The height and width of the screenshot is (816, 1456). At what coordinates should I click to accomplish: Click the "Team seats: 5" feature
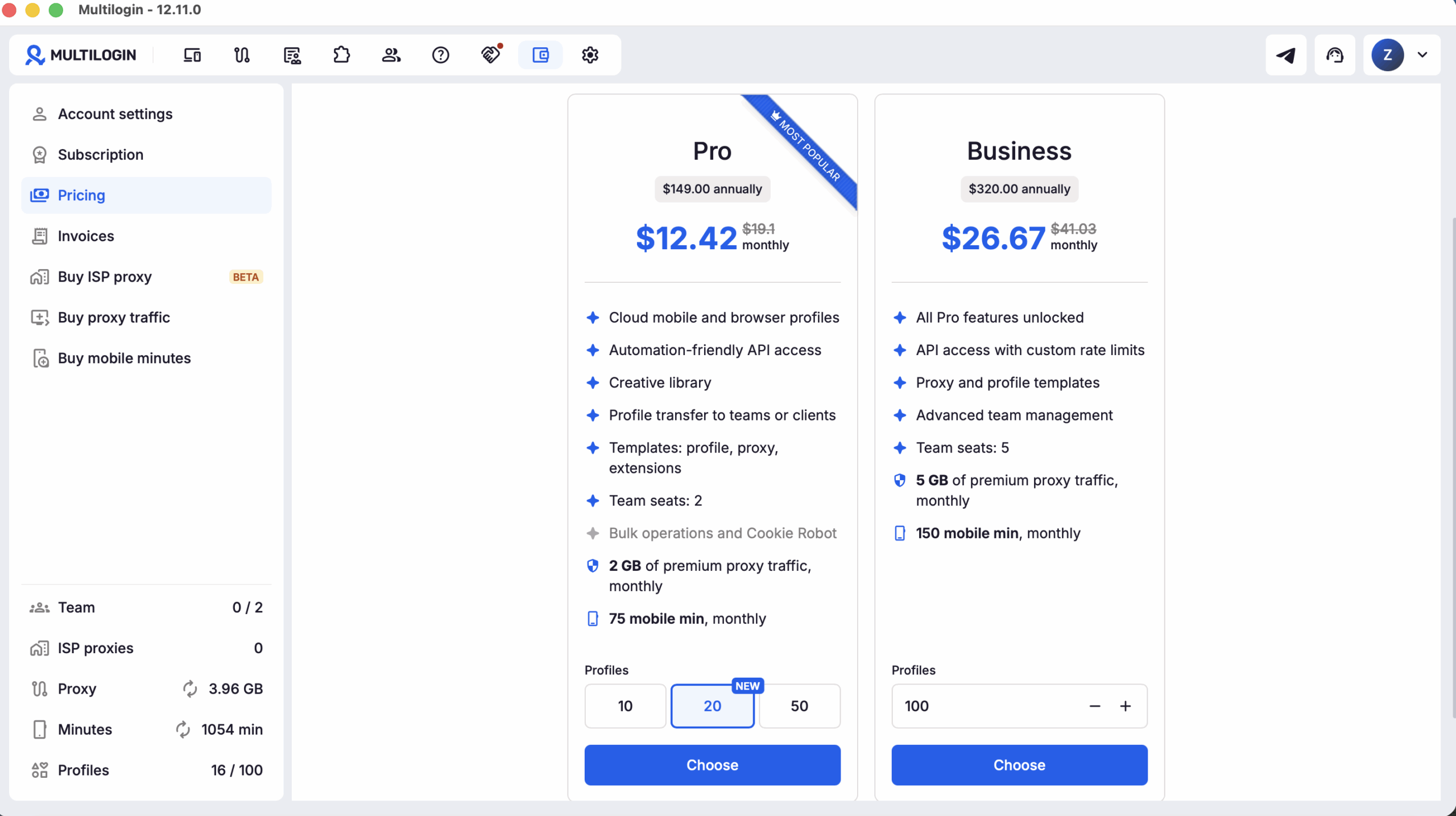[963, 448]
